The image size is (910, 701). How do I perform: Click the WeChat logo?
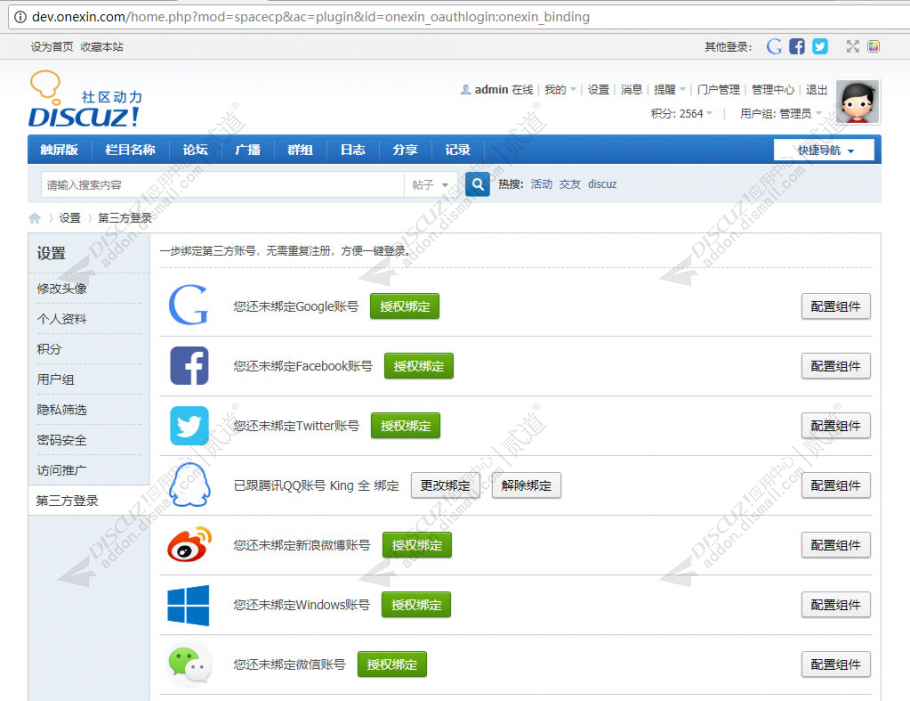pos(189,664)
